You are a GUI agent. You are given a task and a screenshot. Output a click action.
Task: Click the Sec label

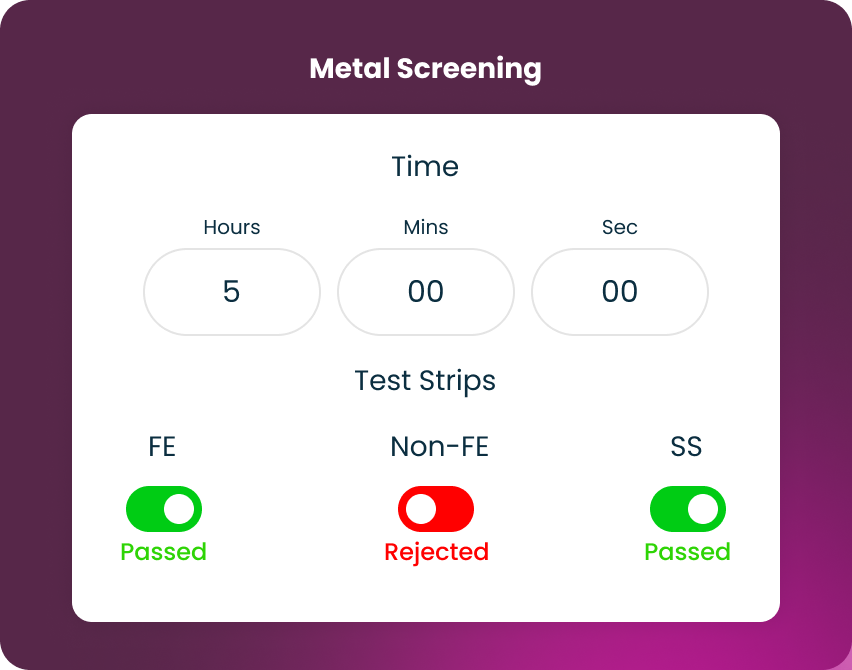620,227
